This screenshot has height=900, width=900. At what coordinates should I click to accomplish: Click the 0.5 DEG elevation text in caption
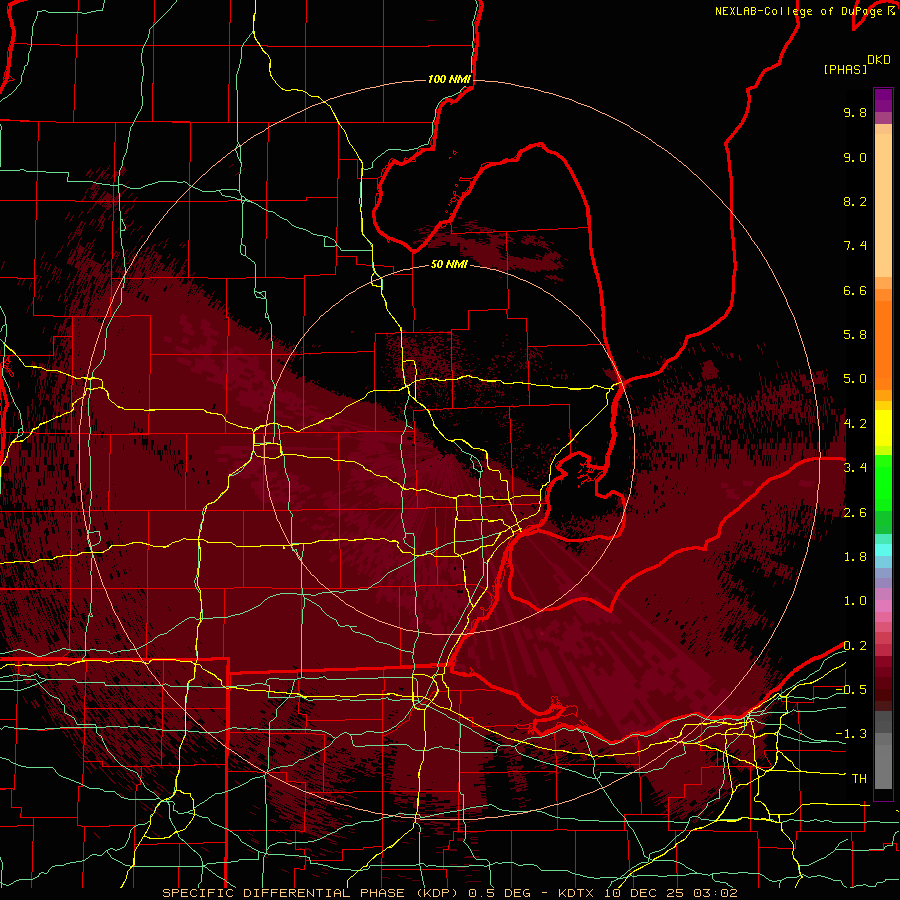(x=499, y=893)
